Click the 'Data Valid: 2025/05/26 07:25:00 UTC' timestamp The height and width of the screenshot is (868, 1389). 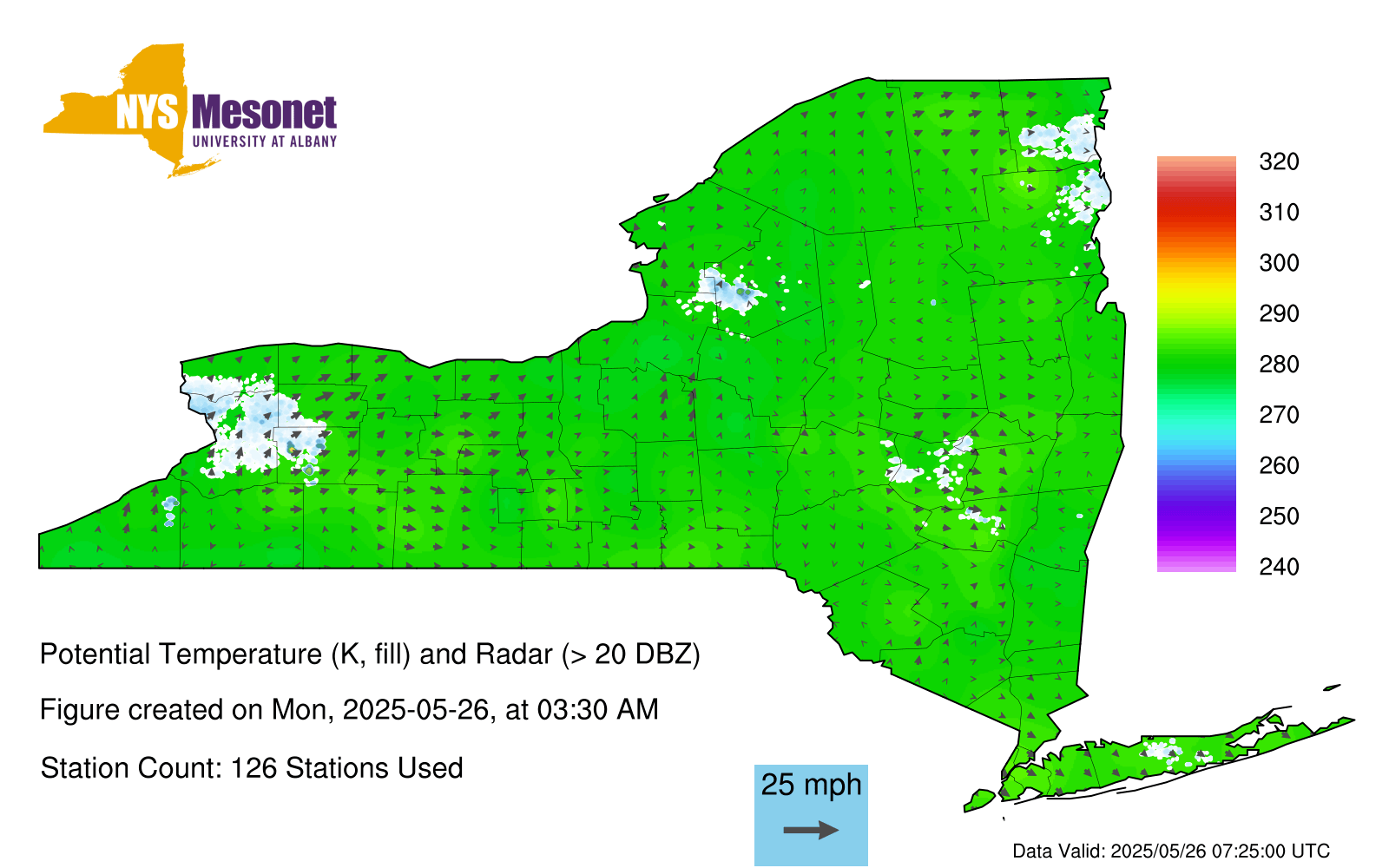[x=1171, y=852]
